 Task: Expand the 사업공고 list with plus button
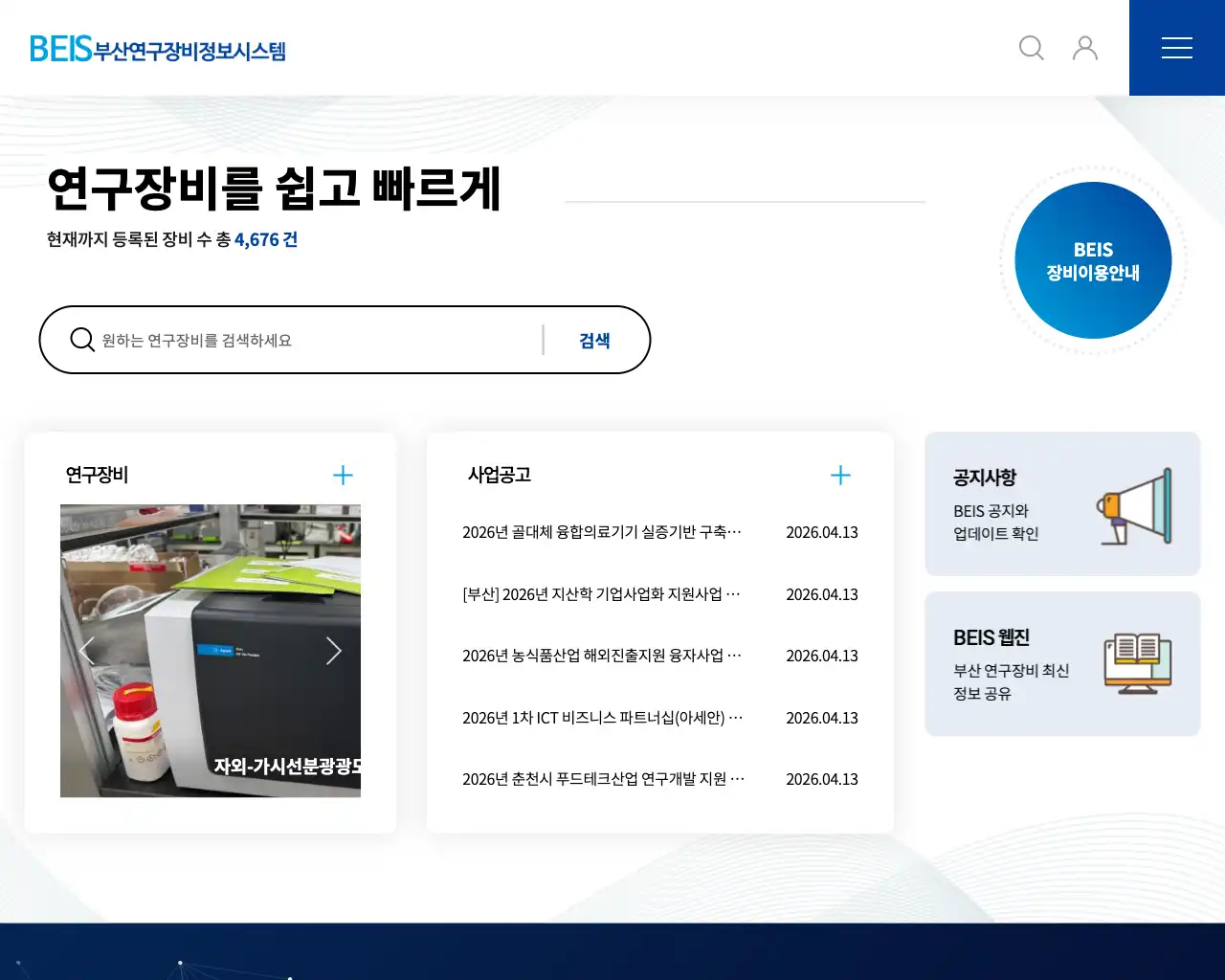coord(840,475)
